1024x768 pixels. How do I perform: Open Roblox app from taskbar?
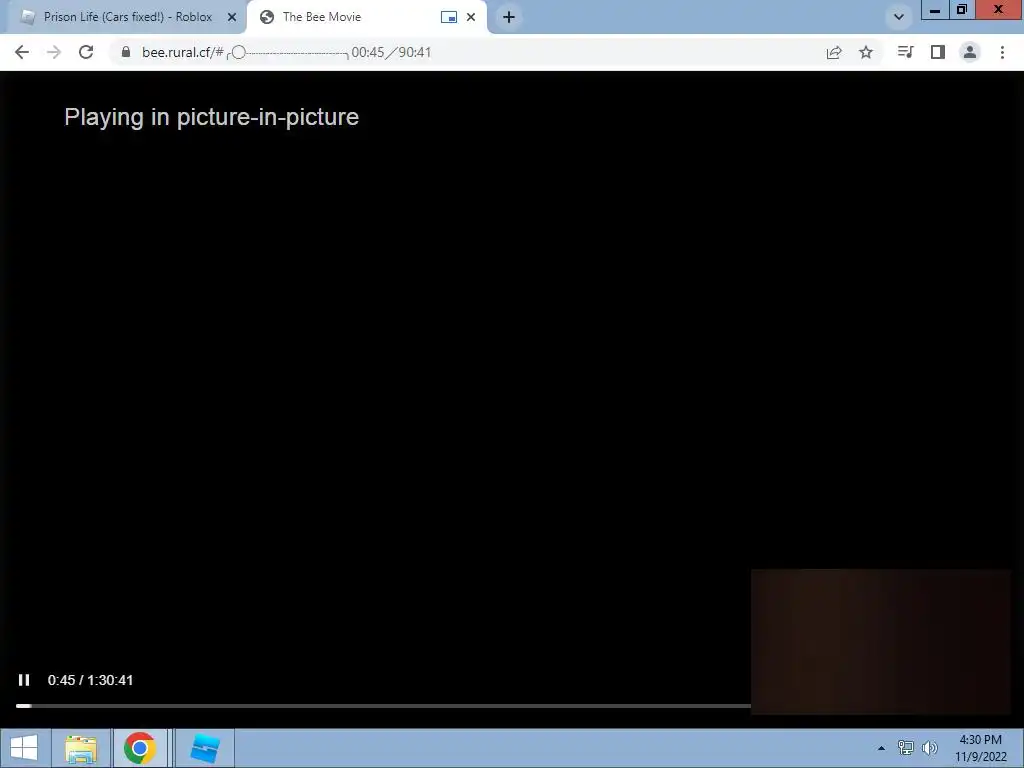205,748
